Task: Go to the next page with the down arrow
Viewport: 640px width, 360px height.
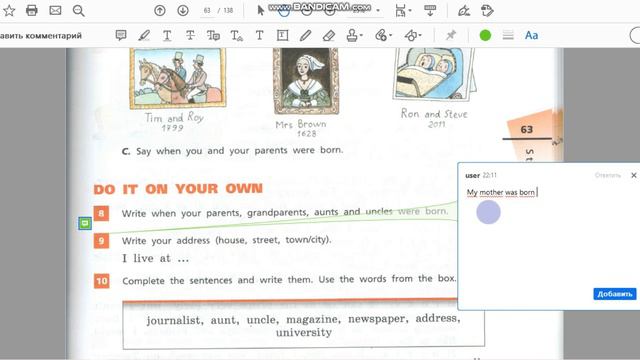Action: 183,11
